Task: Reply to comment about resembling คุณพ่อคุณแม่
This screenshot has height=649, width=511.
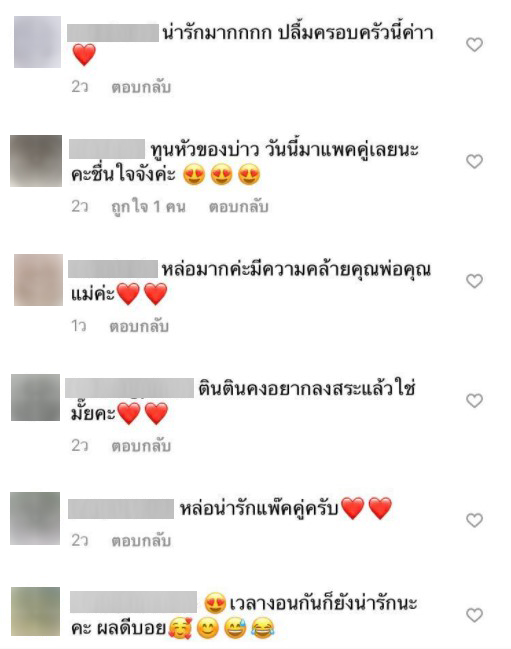Action: tap(139, 326)
